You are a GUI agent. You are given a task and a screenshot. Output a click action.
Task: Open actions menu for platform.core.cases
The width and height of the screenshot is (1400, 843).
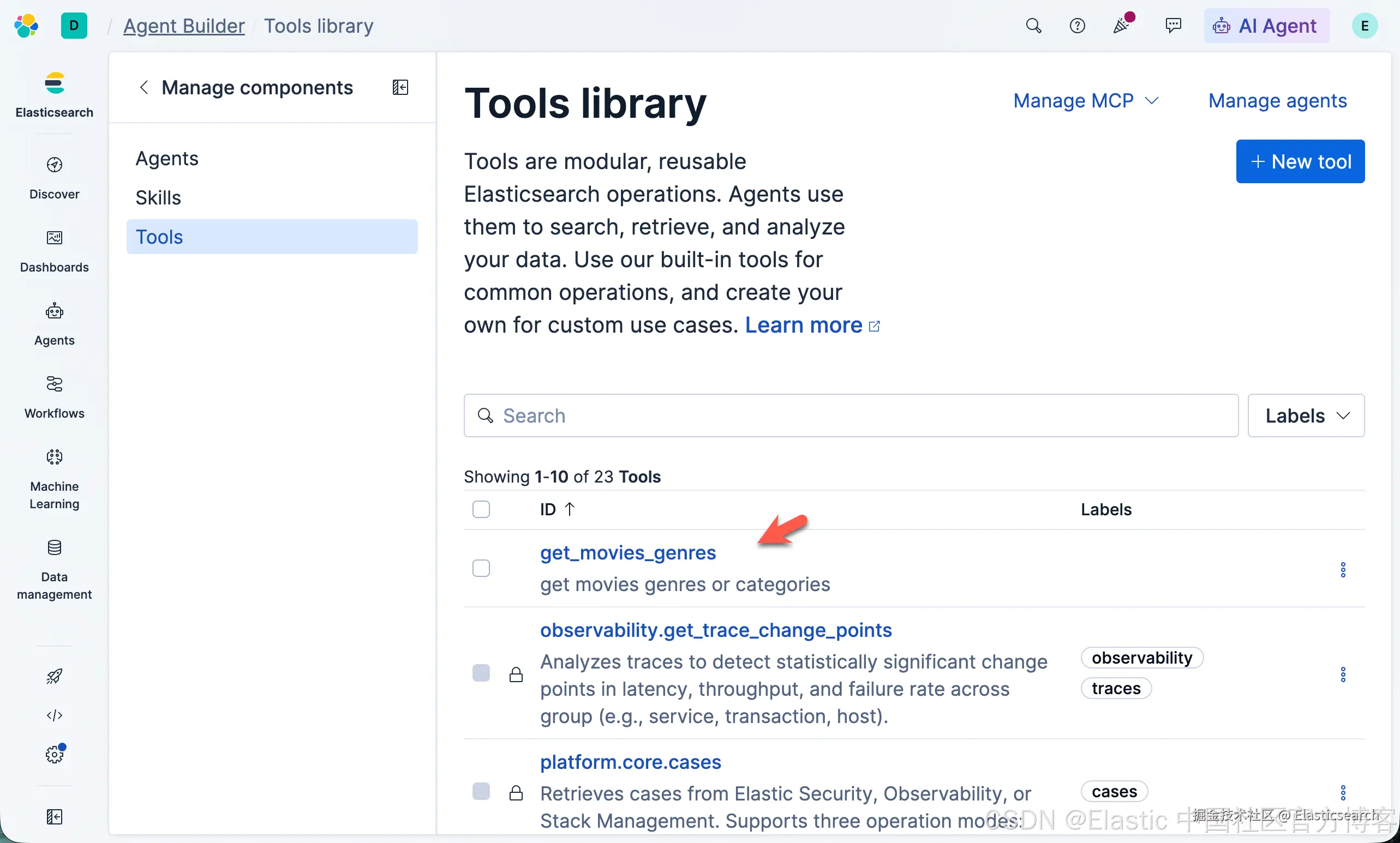pyautogui.click(x=1343, y=792)
